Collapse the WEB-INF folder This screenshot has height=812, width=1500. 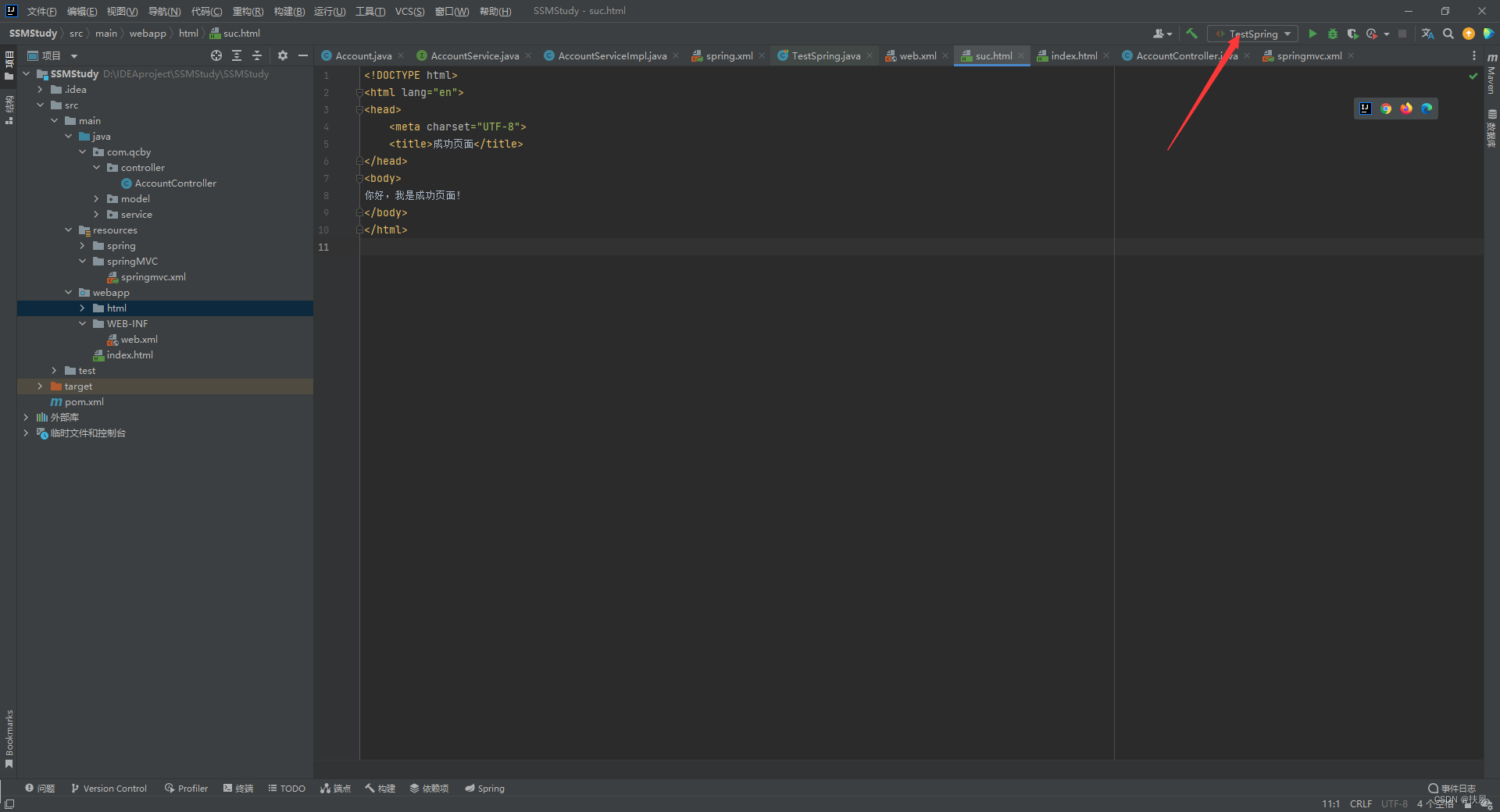click(x=82, y=324)
